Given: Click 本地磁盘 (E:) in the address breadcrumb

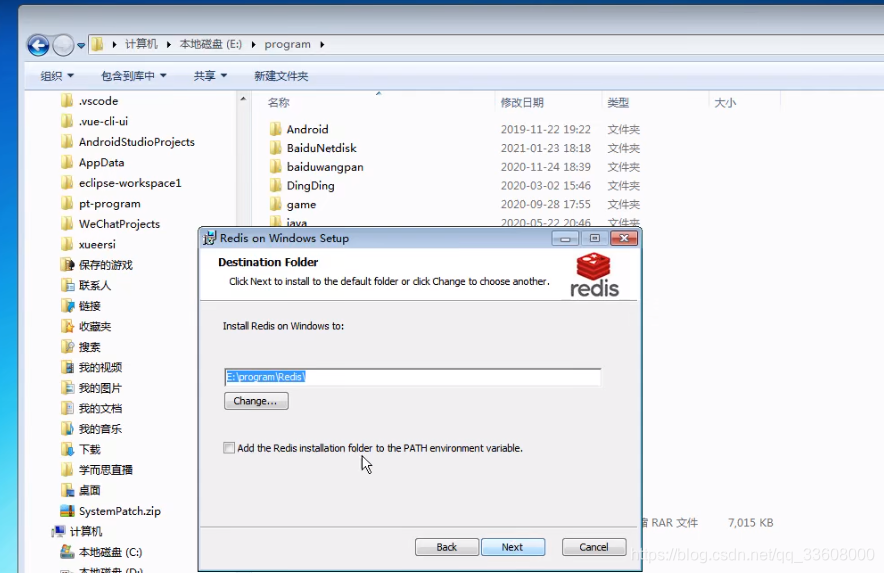Looking at the screenshot, I should [211, 44].
